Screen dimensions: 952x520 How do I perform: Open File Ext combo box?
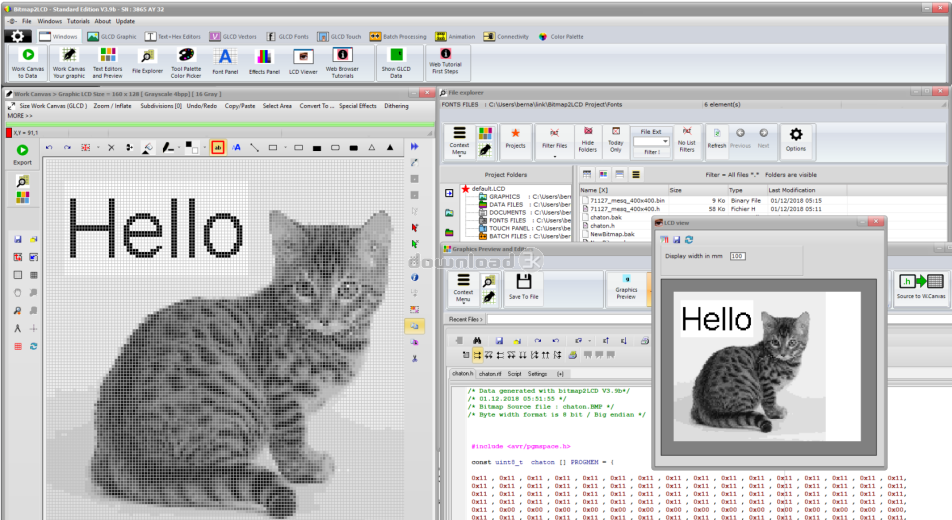tap(651, 142)
